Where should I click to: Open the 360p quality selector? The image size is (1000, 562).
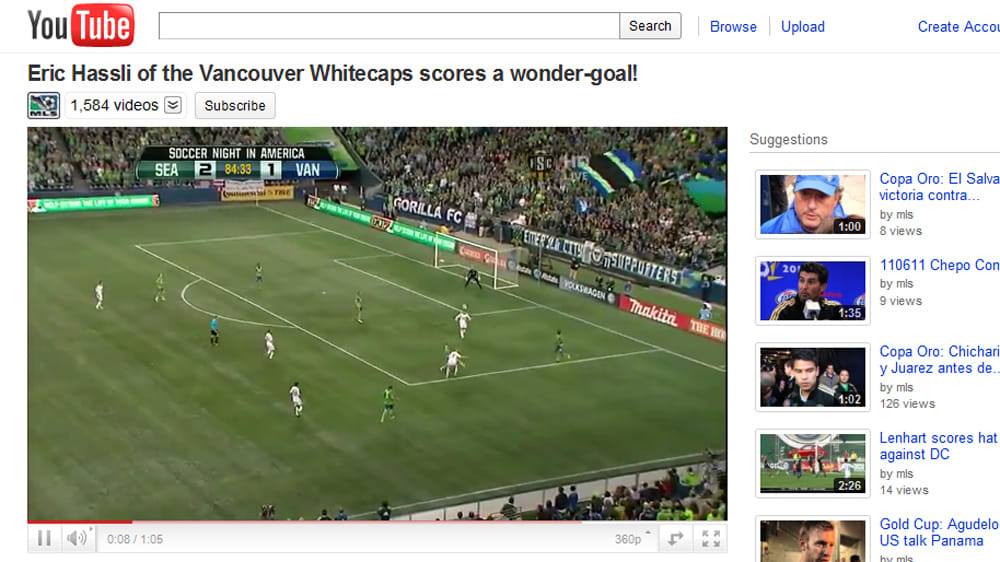tap(633, 539)
